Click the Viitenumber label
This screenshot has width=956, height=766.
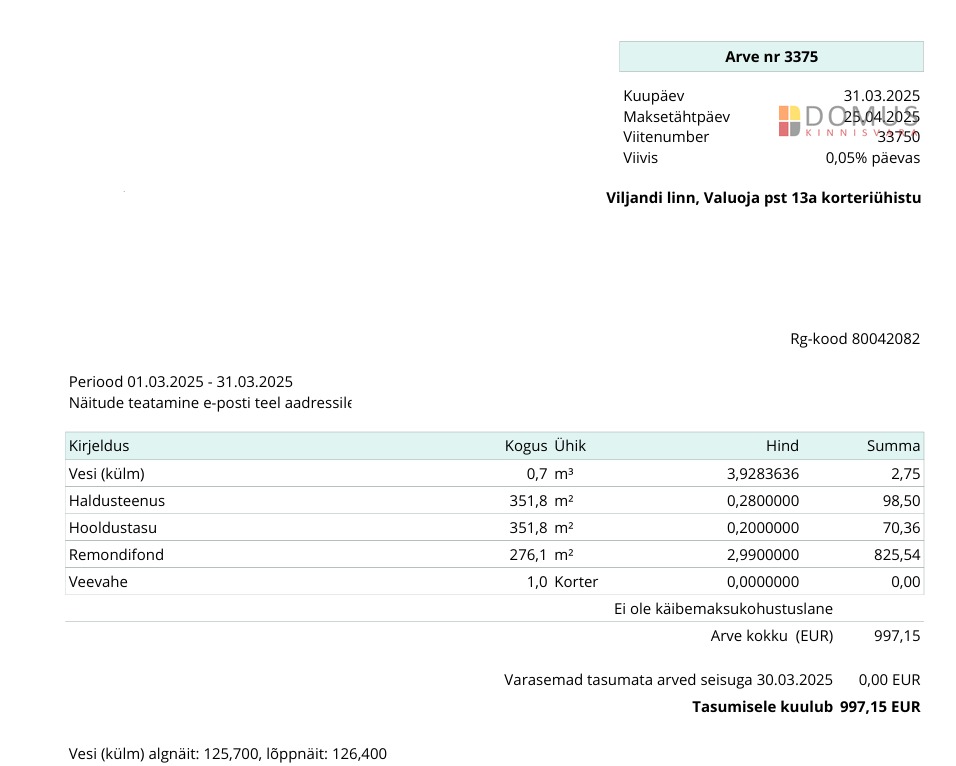point(666,137)
